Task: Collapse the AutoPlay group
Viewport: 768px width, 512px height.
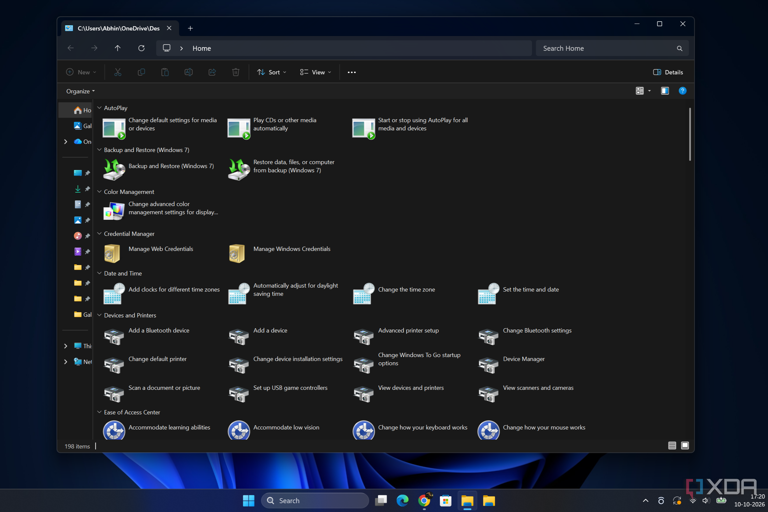Action: (99, 108)
